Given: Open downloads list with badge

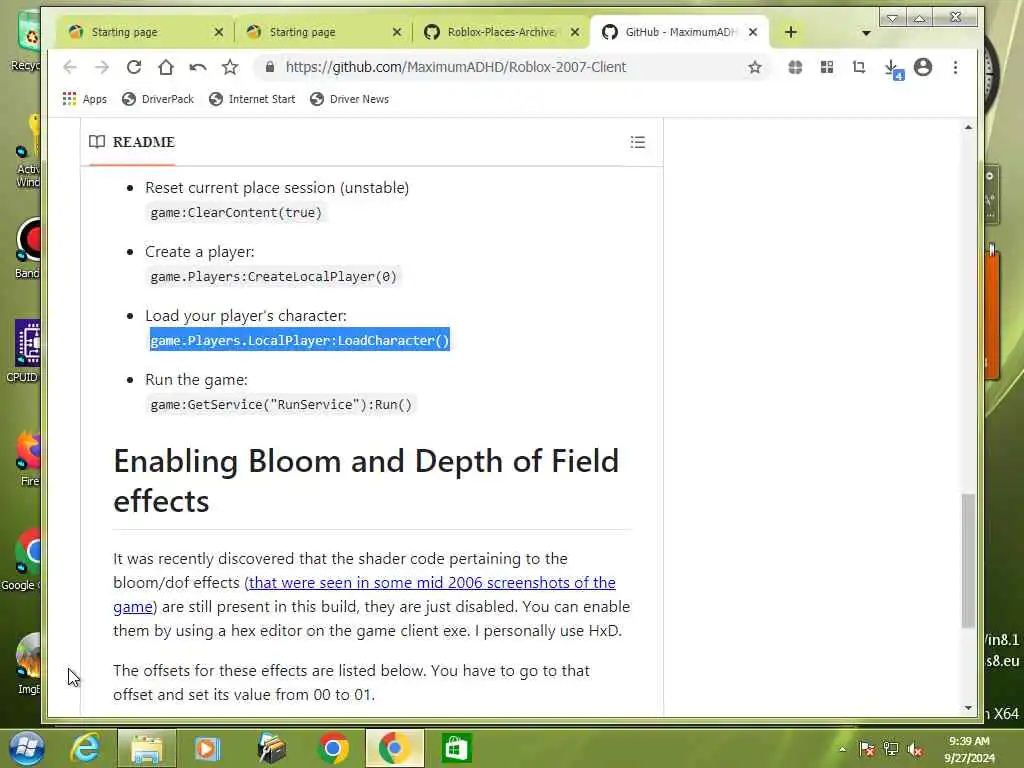Looking at the screenshot, I should 892,69.
